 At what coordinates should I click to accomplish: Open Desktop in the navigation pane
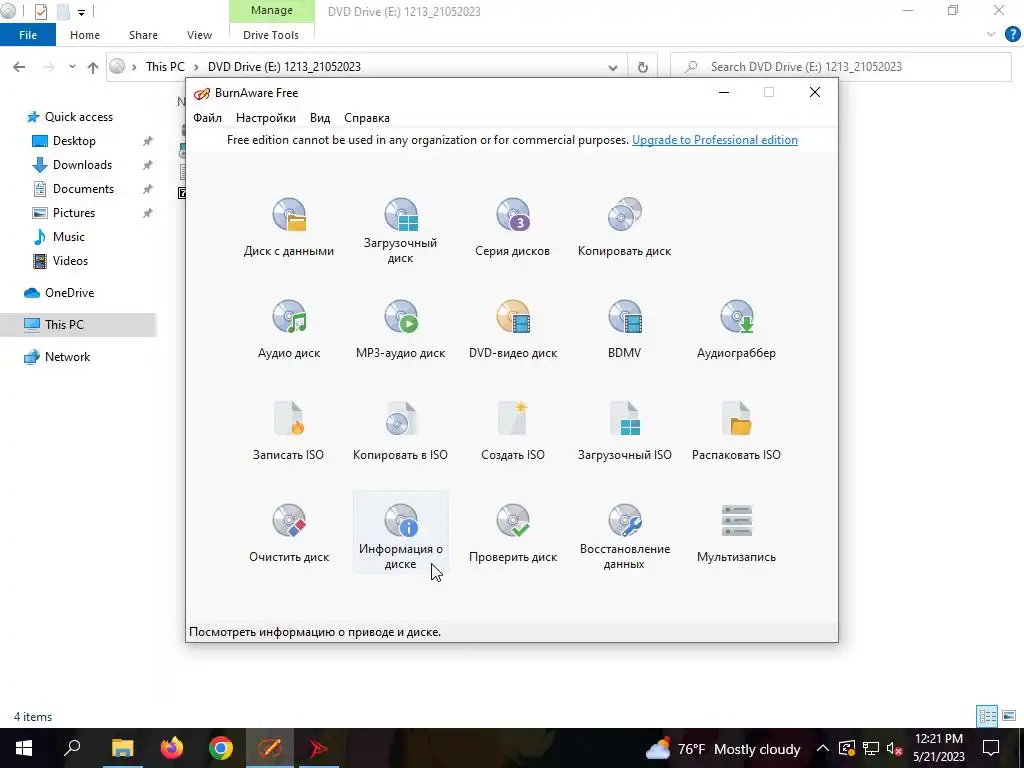74,141
